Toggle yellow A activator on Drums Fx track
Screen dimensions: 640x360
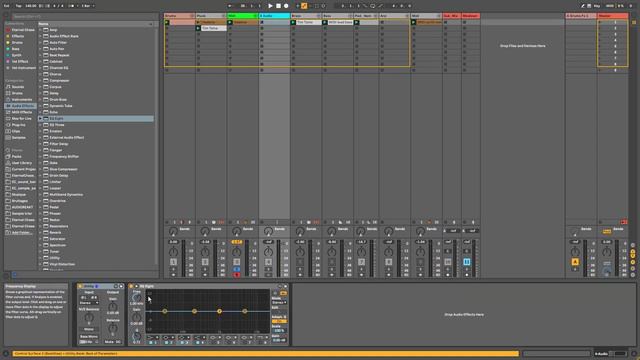(575, 262)
